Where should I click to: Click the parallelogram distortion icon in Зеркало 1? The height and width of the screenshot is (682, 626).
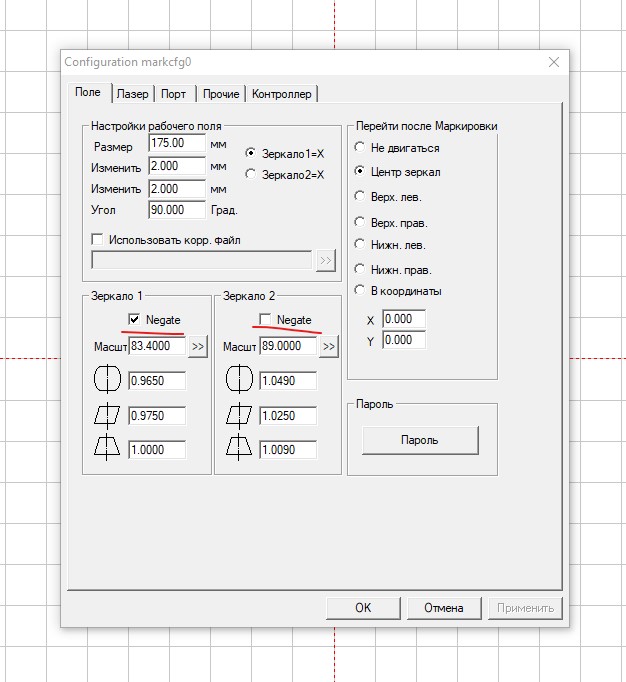[x=105, y=416]
